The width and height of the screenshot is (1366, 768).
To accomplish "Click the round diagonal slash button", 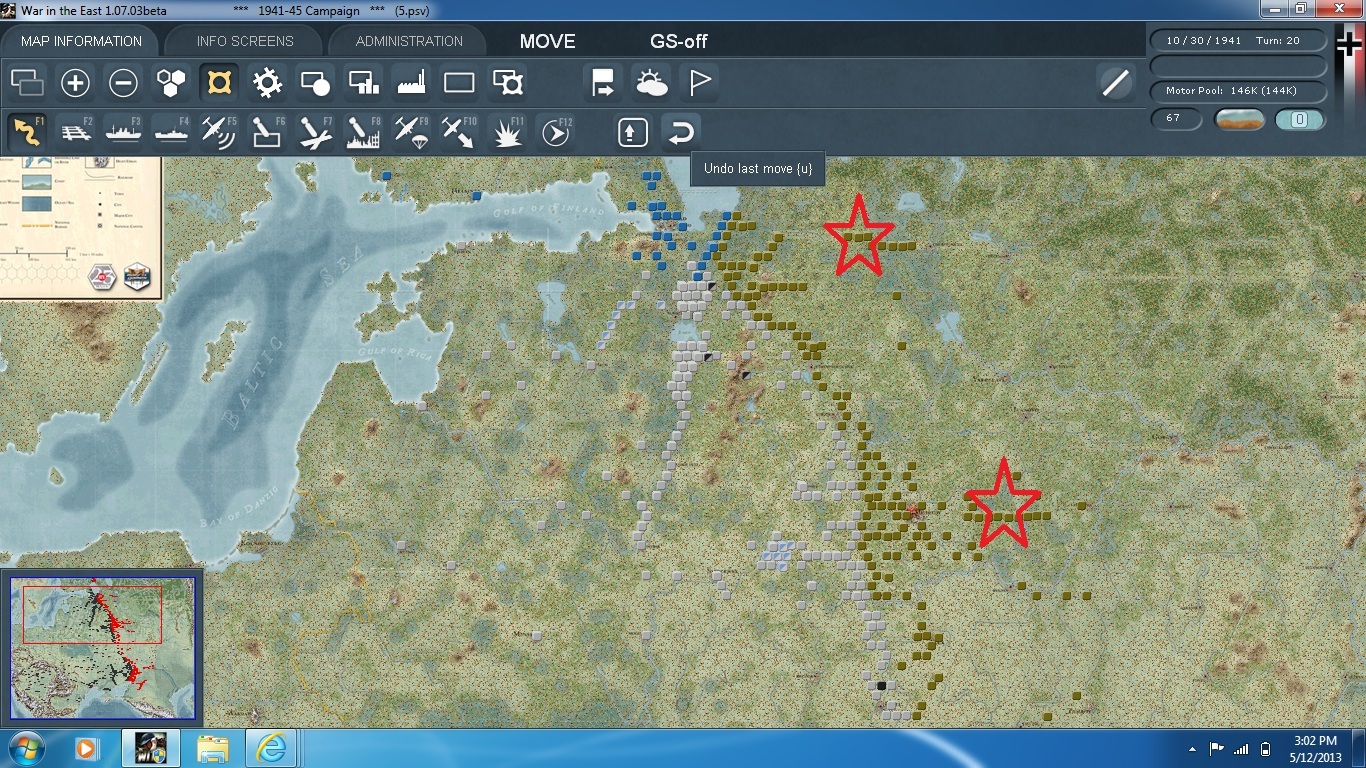I will point(1115,83).
